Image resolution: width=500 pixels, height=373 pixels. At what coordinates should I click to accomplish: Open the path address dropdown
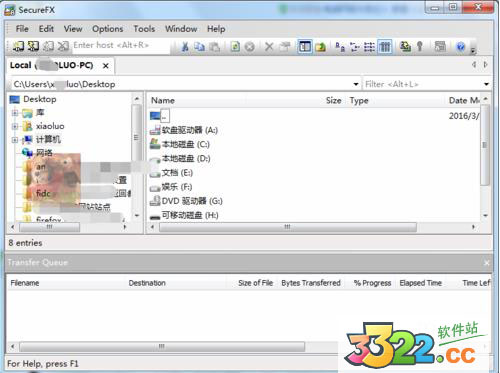(356, 84)
